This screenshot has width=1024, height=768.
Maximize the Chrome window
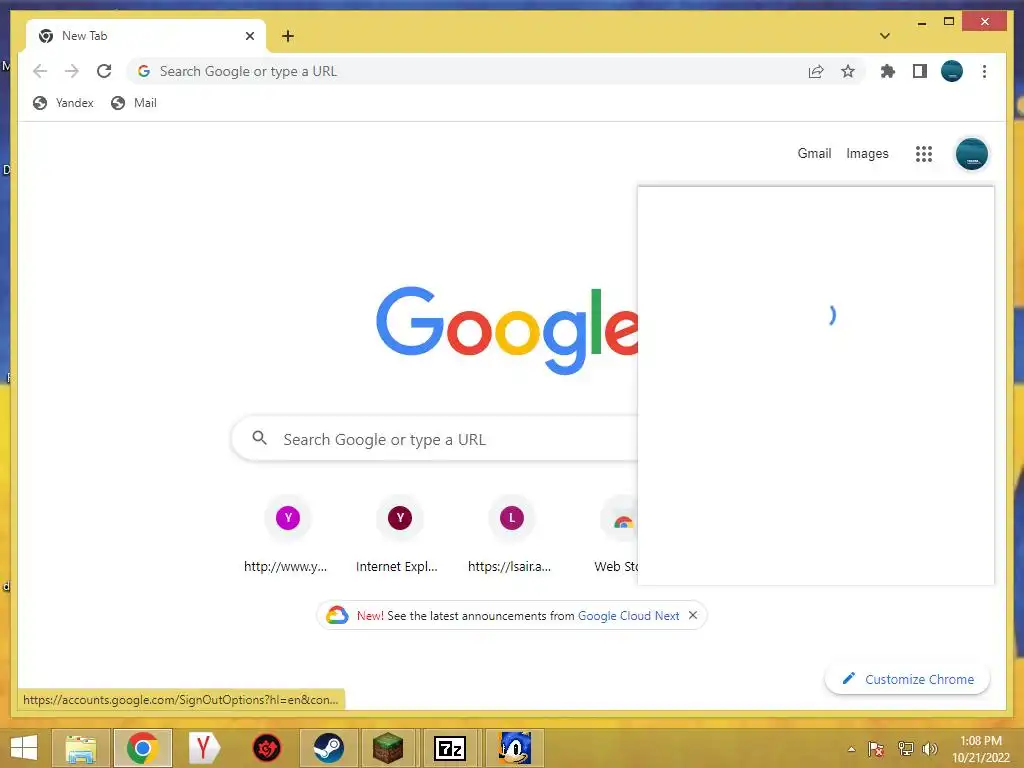coord(949,22)
